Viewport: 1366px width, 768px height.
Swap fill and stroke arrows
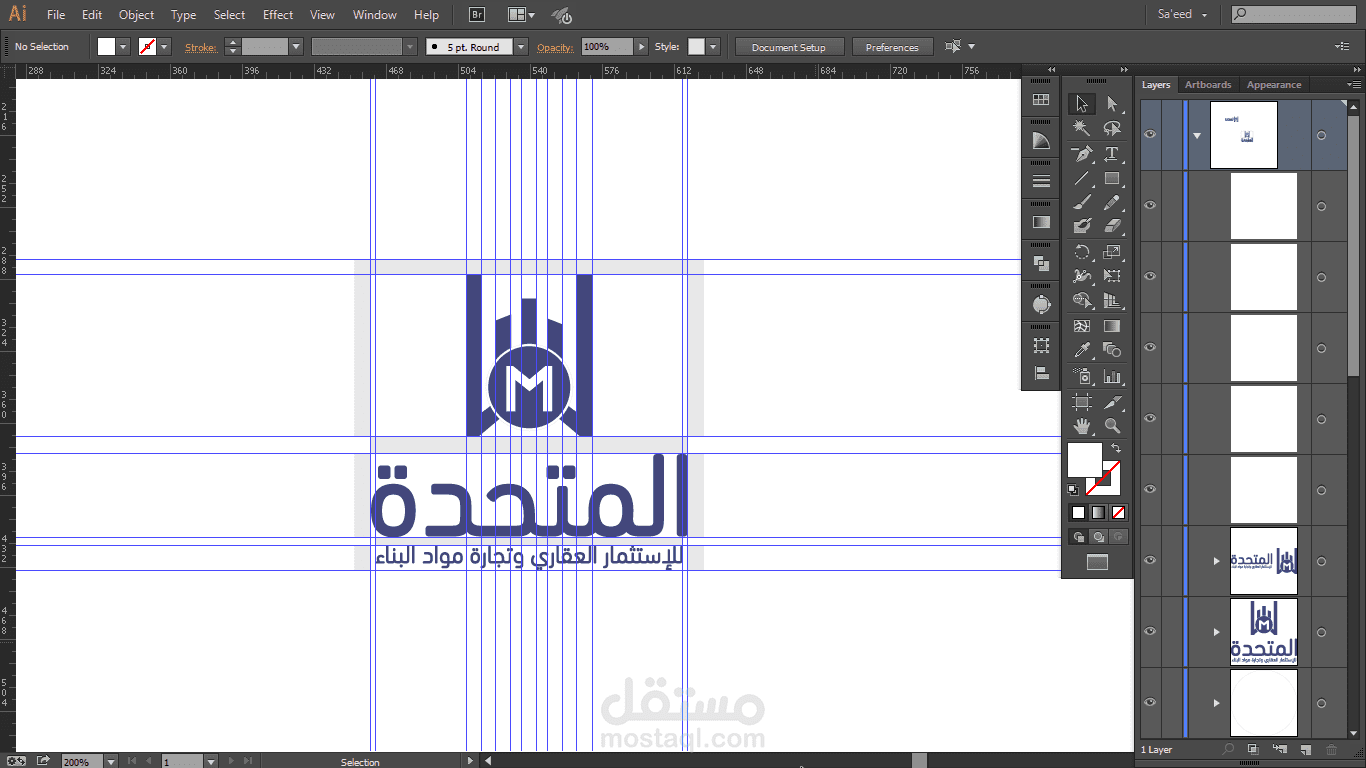point(1116,449)
